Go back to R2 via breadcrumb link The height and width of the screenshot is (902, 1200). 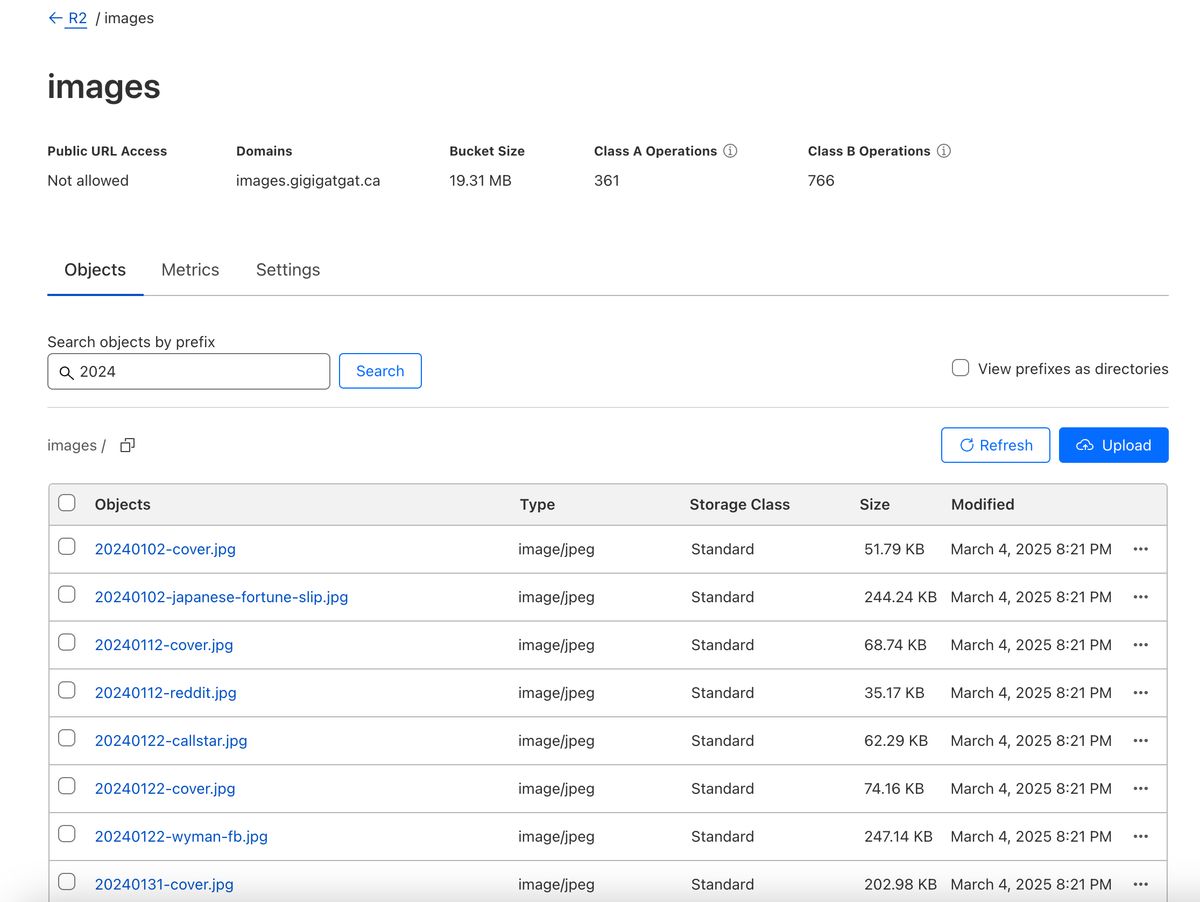tap(77, 18)
